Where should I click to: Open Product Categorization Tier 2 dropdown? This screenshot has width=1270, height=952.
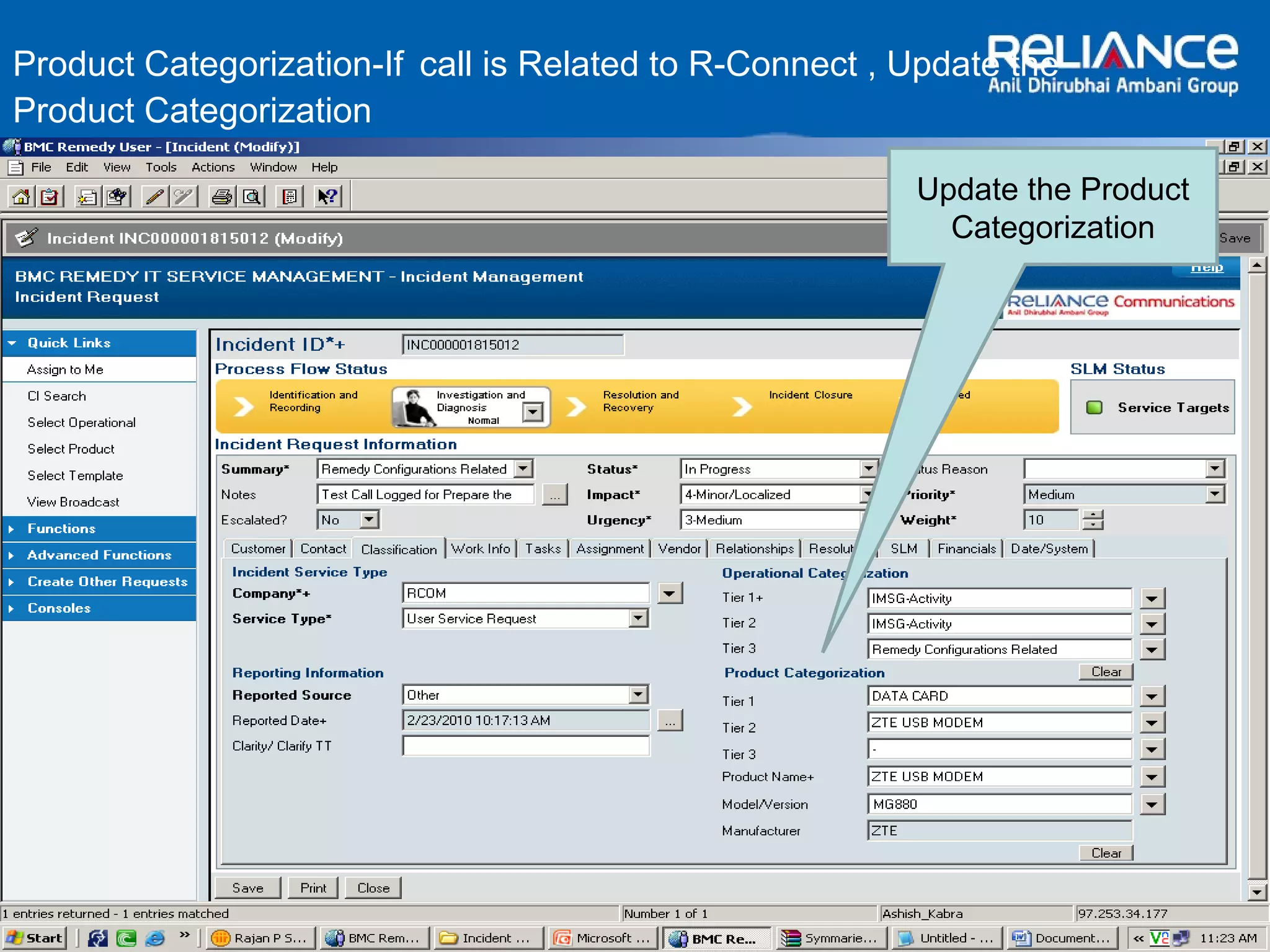(1152, 723)
